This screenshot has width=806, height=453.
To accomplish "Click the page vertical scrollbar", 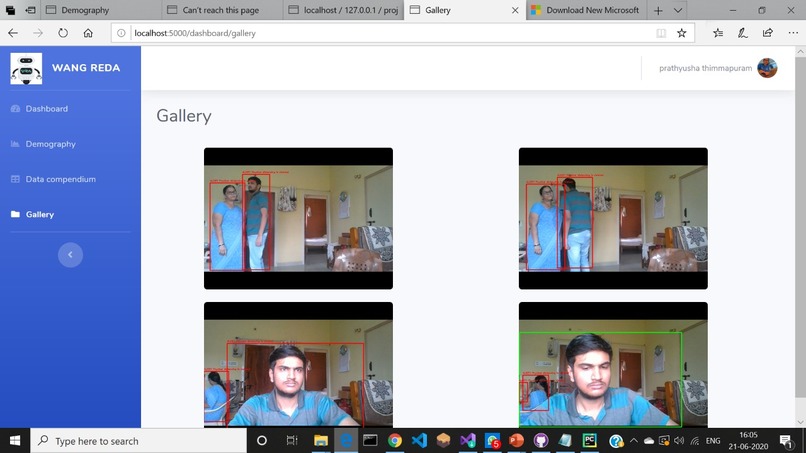I will point(800,226).
